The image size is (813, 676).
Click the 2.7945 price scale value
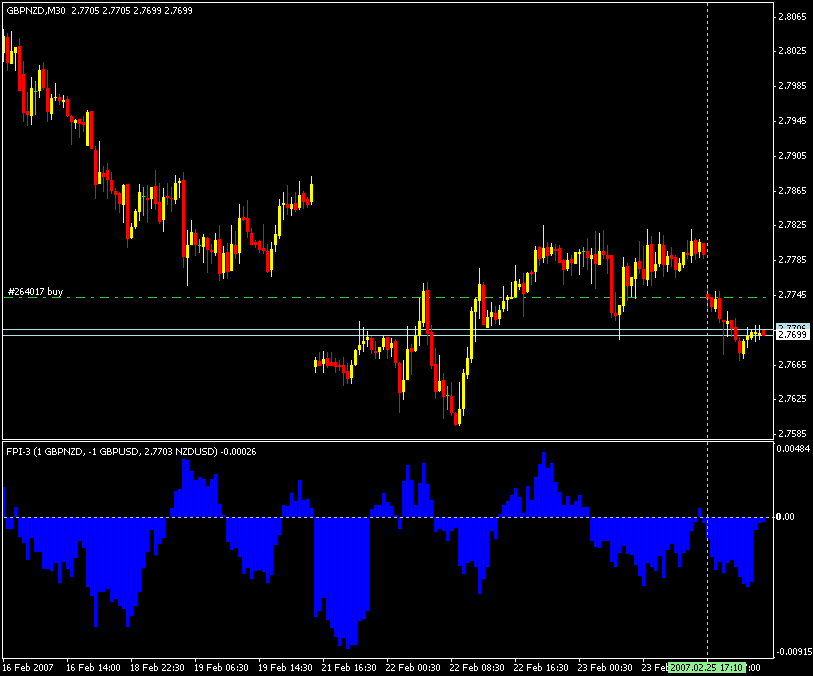(792, 120)
